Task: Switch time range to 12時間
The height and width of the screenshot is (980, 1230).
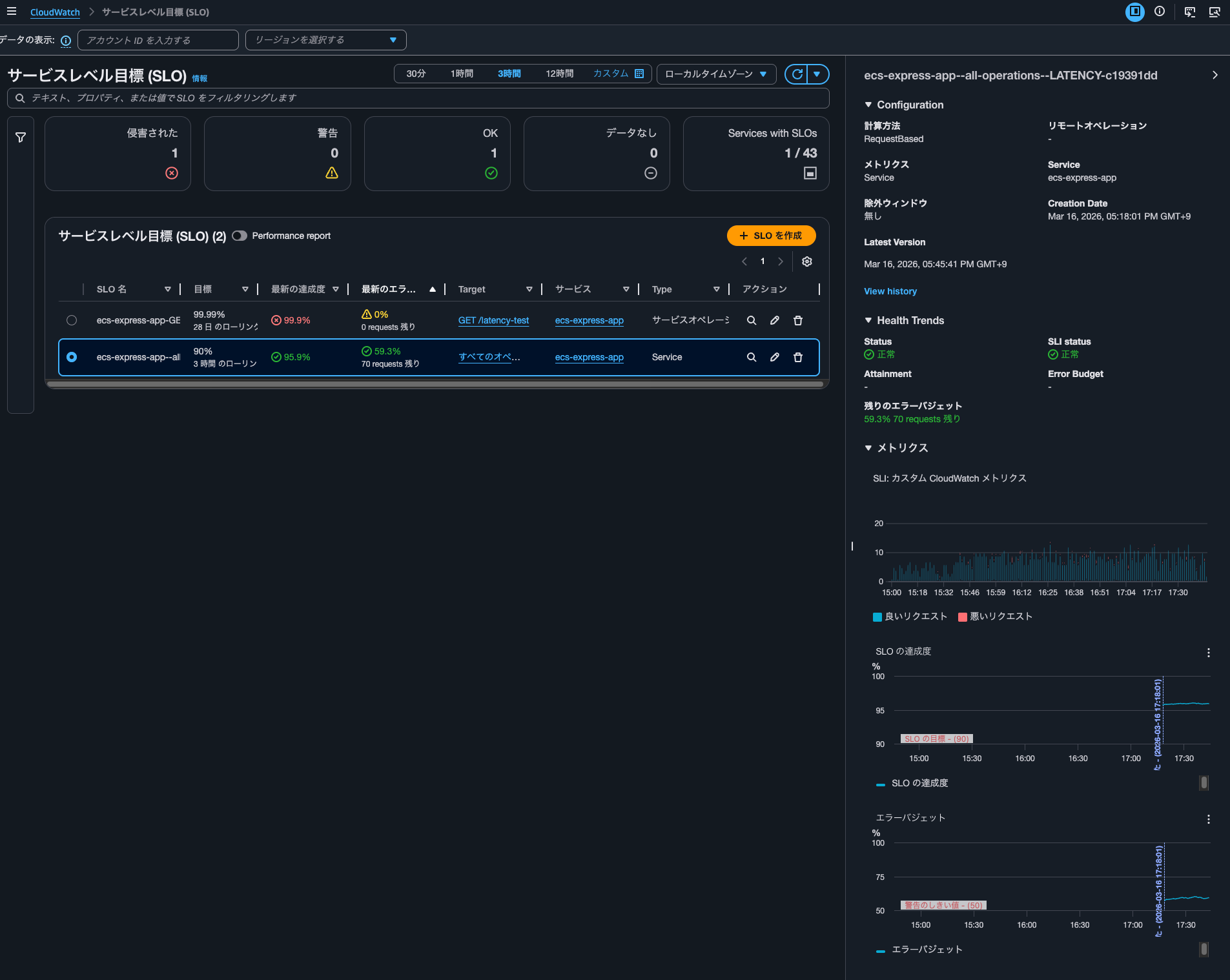Action: [559, 74]
